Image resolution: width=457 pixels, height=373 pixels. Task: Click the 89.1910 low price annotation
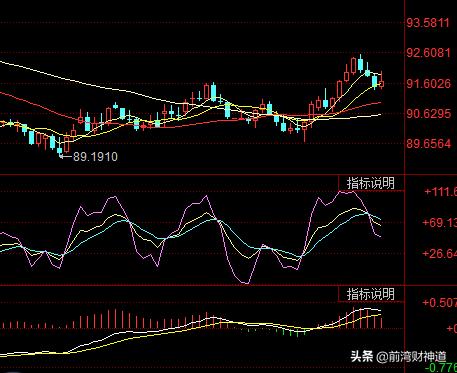click(x=95, y=157)
